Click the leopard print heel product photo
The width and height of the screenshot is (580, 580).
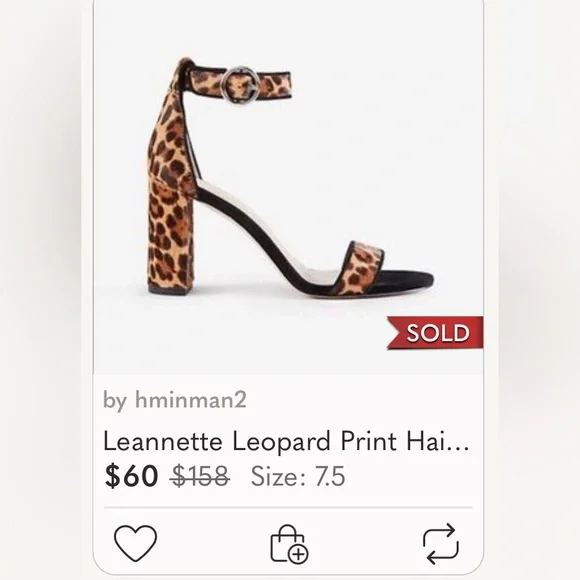point(290,178)
